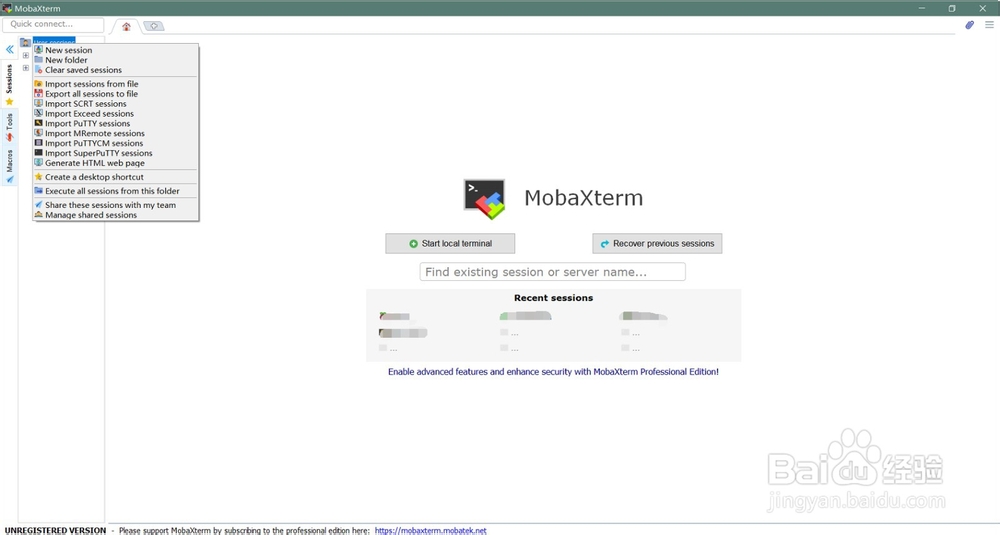This screenshot has height=535, width=1000.
Task: Switch to the Tools side tab
Action: pos(9,127)
